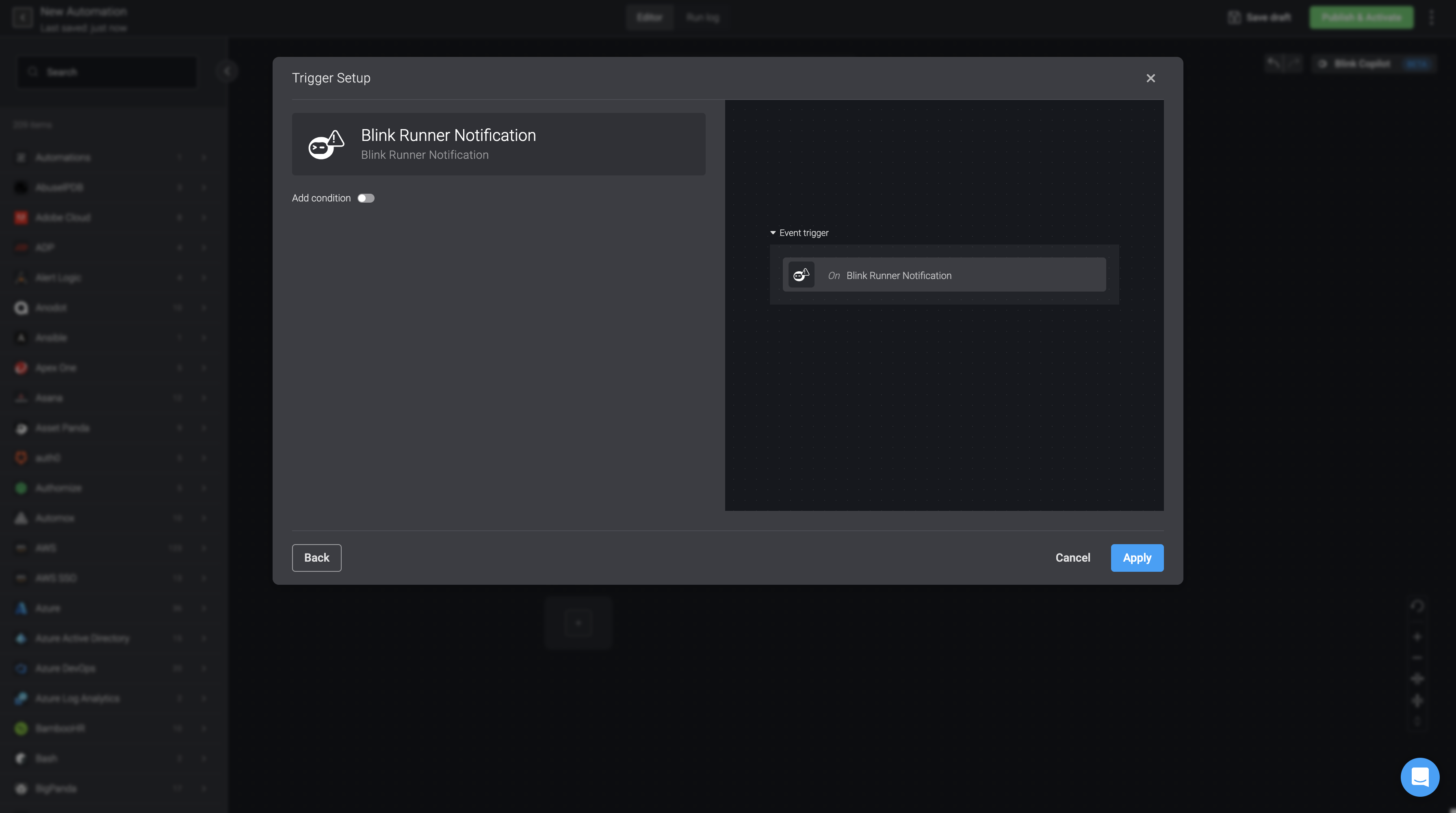This screenshot has width=1456, height=813.
Task: Close the Trigger Setup dialog
Action: tap(1150, 78)
